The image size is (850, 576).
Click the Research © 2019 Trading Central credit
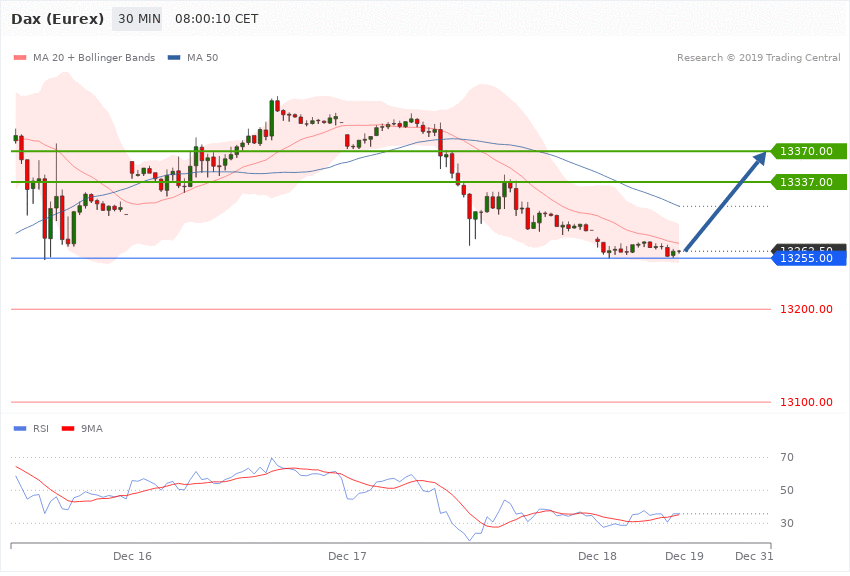[758, 57]
